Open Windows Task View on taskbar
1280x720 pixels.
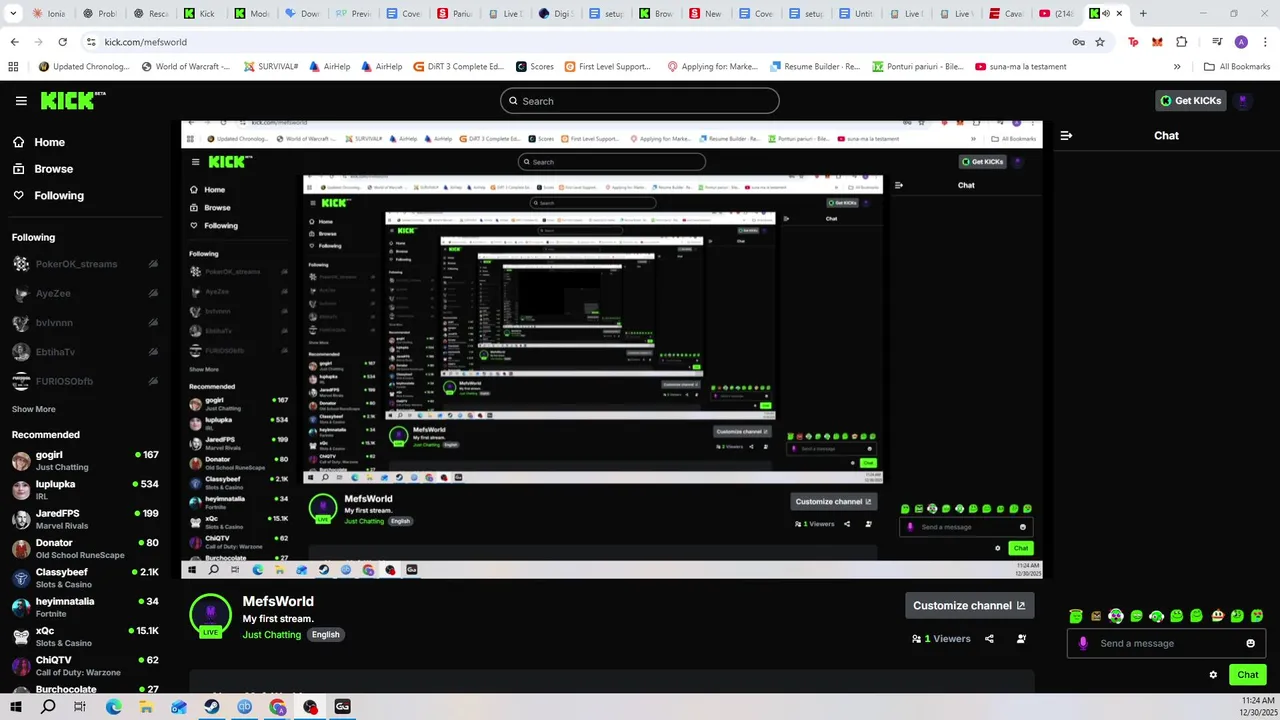click(80, 707)
